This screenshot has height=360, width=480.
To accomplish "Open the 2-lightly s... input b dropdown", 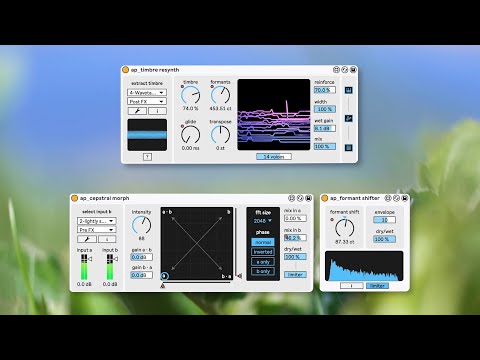I will point(97,221).
